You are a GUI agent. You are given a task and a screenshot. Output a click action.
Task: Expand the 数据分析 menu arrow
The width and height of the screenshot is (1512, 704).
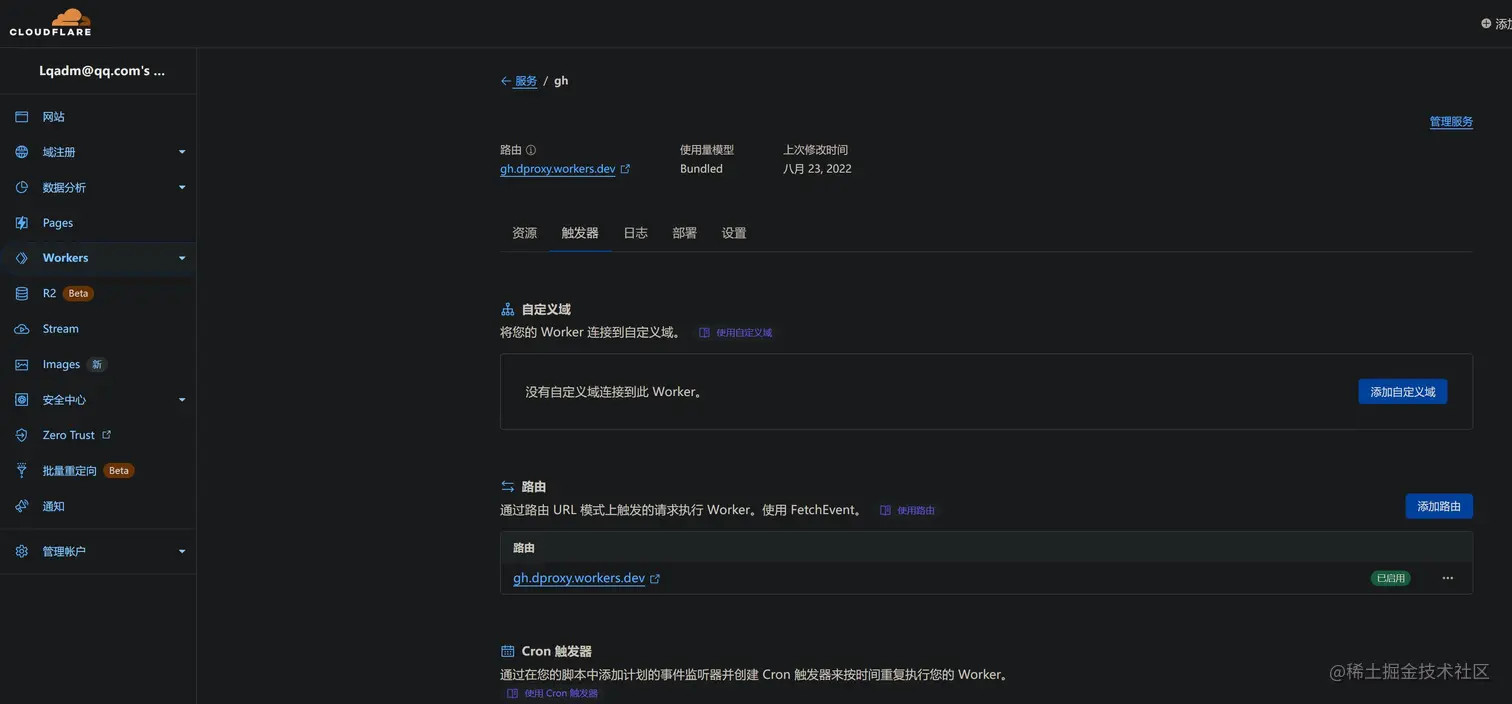(x=182, y=187)
